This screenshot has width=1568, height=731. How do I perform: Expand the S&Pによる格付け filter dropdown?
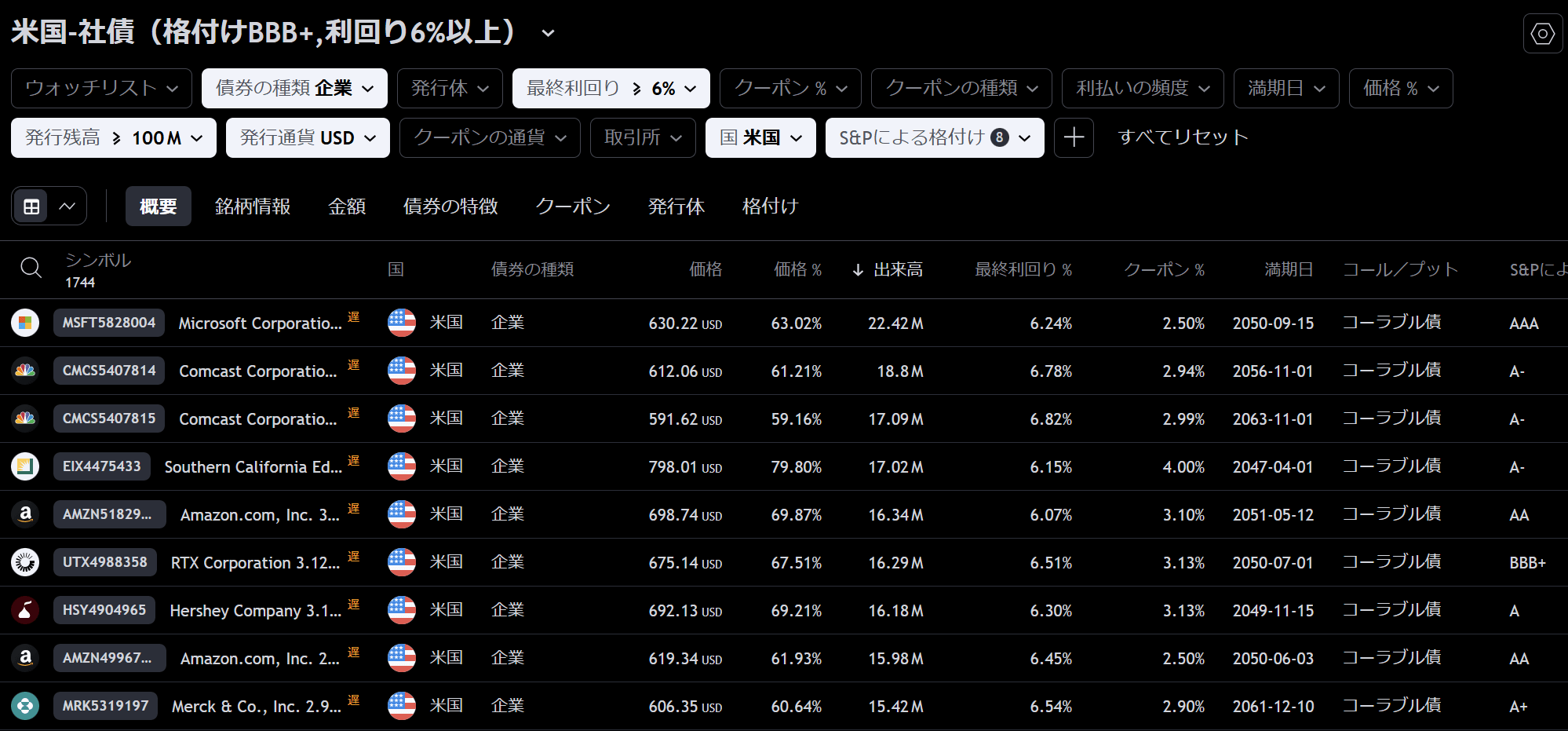coord(934,137)
